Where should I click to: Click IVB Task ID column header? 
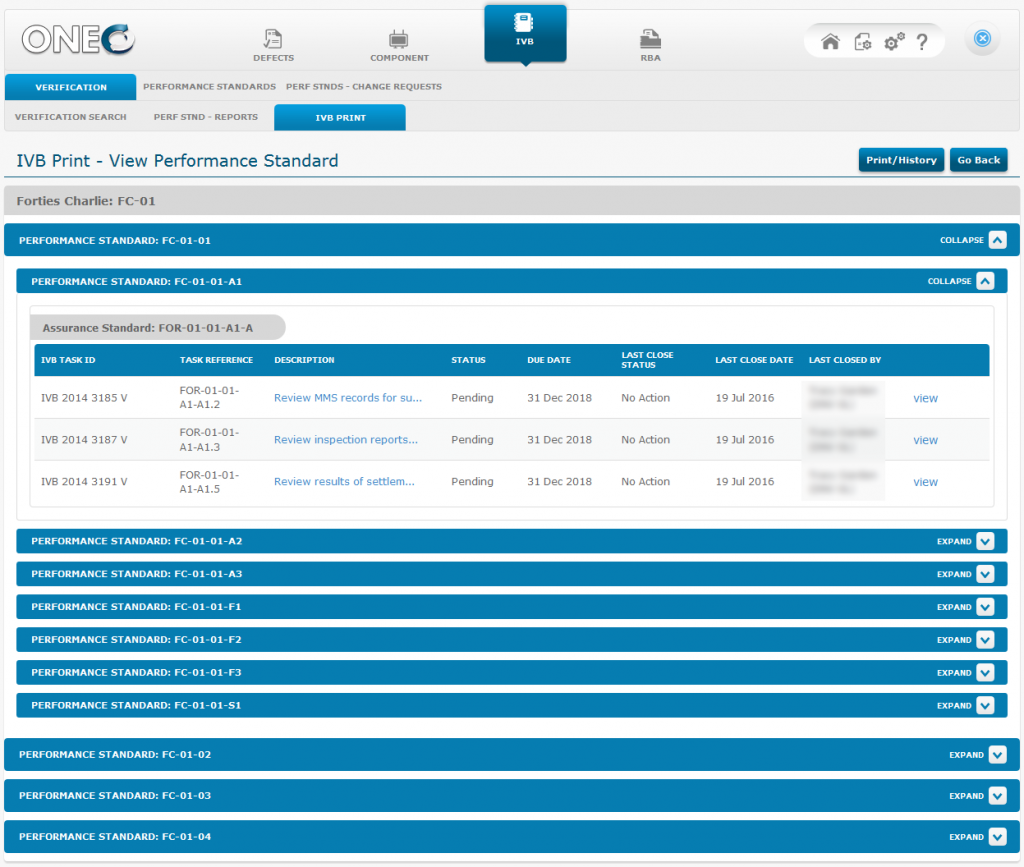pos(68,360)
